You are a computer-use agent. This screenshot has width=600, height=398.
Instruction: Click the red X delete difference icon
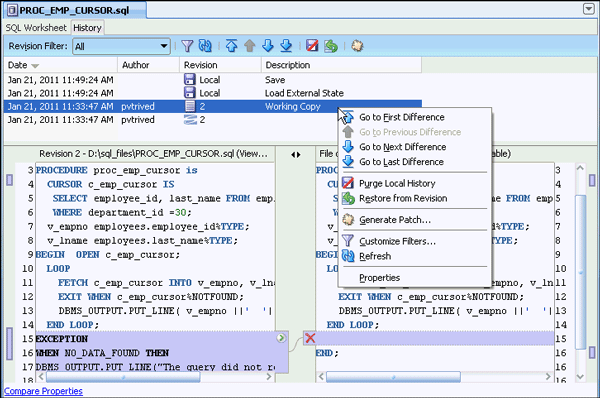click(x=310, y=338)
